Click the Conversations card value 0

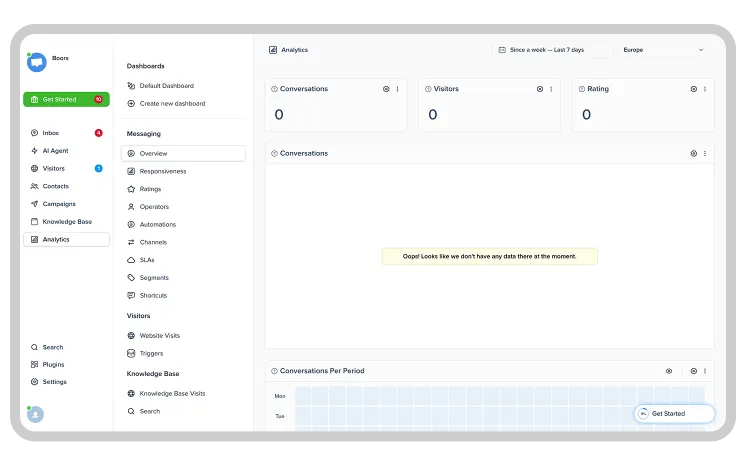[279, 115]
